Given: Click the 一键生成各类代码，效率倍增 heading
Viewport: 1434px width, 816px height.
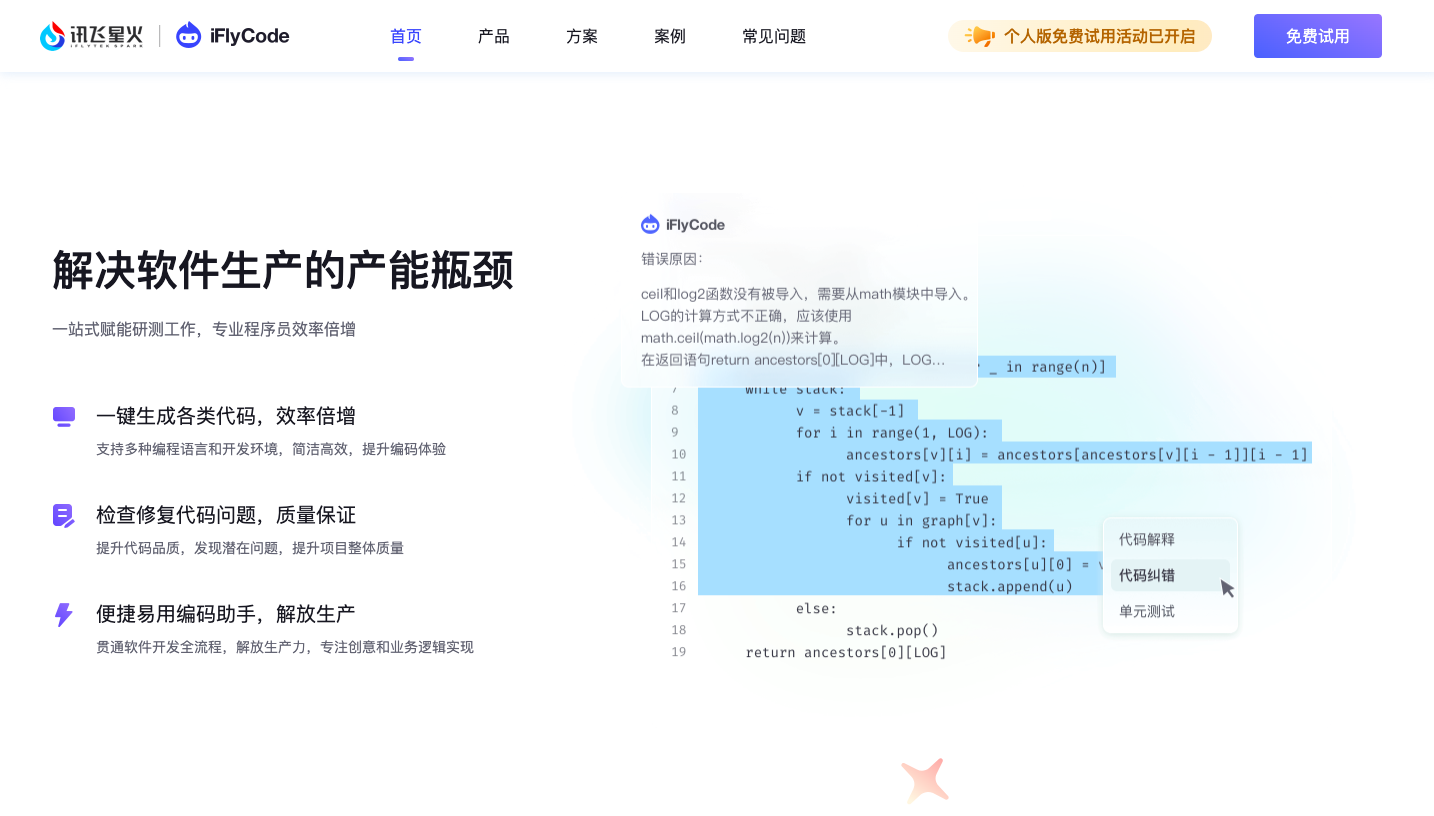Looking at the screenshot, I should coord(225,416).
